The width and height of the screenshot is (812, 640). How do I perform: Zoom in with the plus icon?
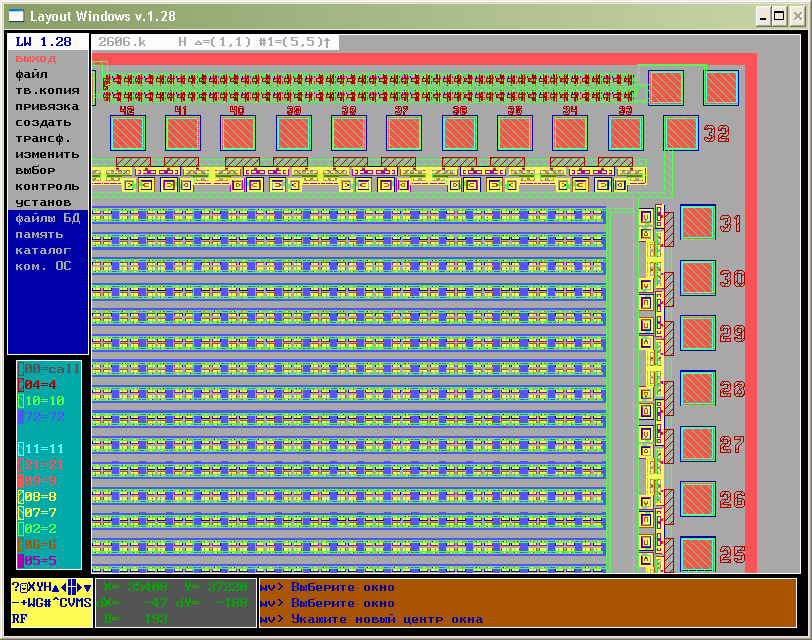[x=24, y=603]
